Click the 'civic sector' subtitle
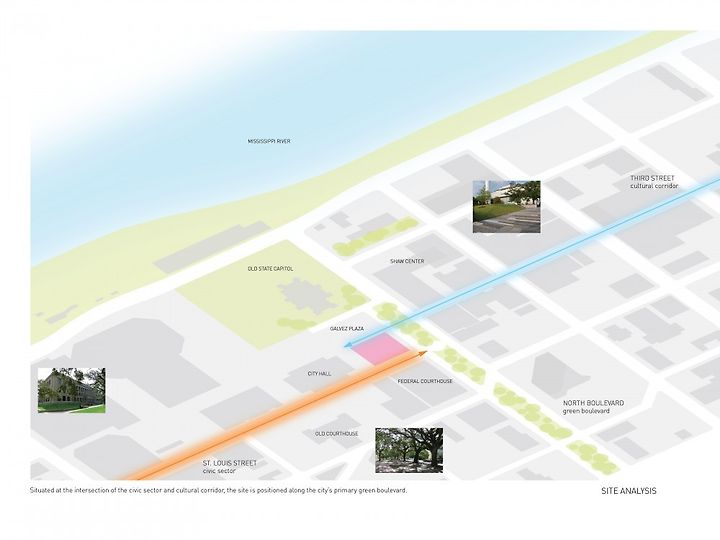The width and height of the screenshot is (720, 540). point(219,471)
